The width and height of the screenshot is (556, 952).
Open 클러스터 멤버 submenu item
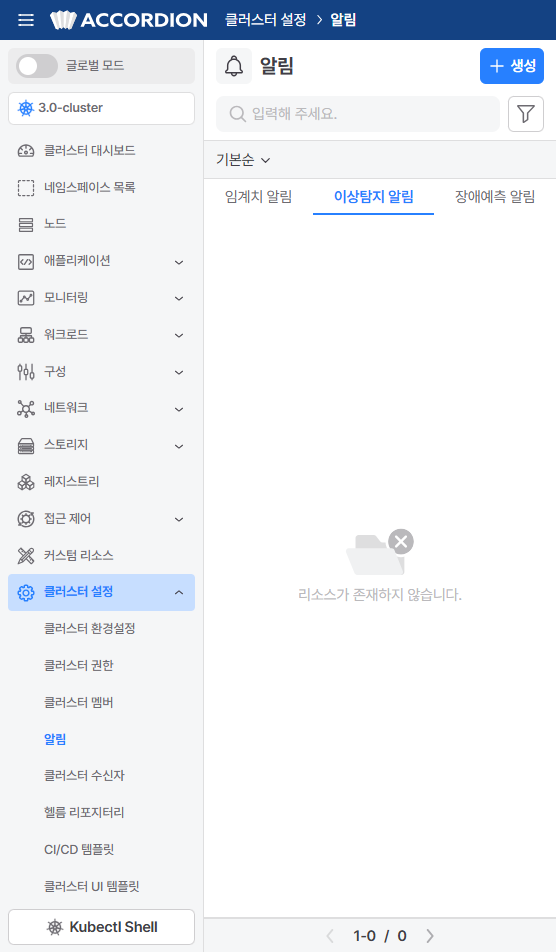click(78, 702)
